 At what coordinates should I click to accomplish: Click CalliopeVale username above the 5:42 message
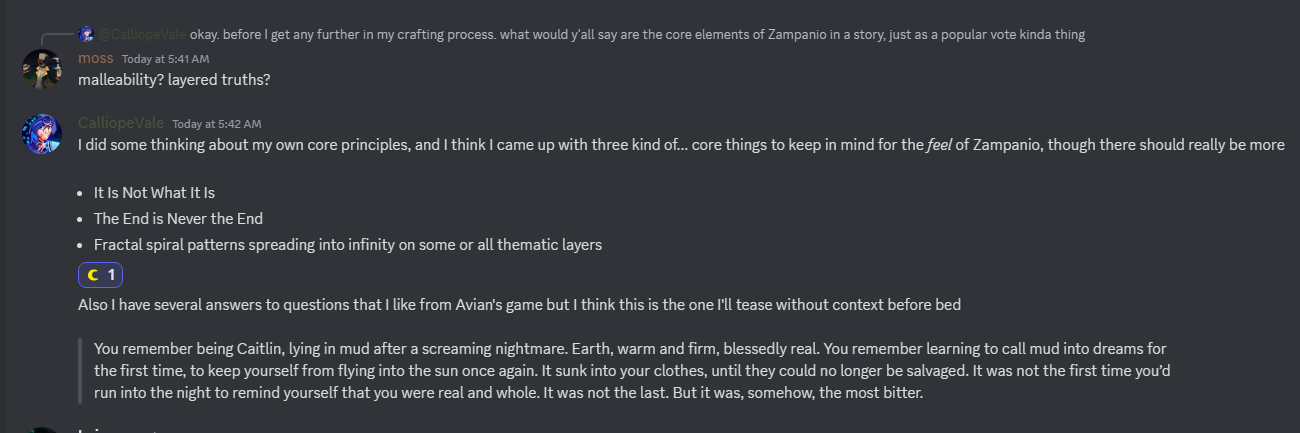point(120,123)
